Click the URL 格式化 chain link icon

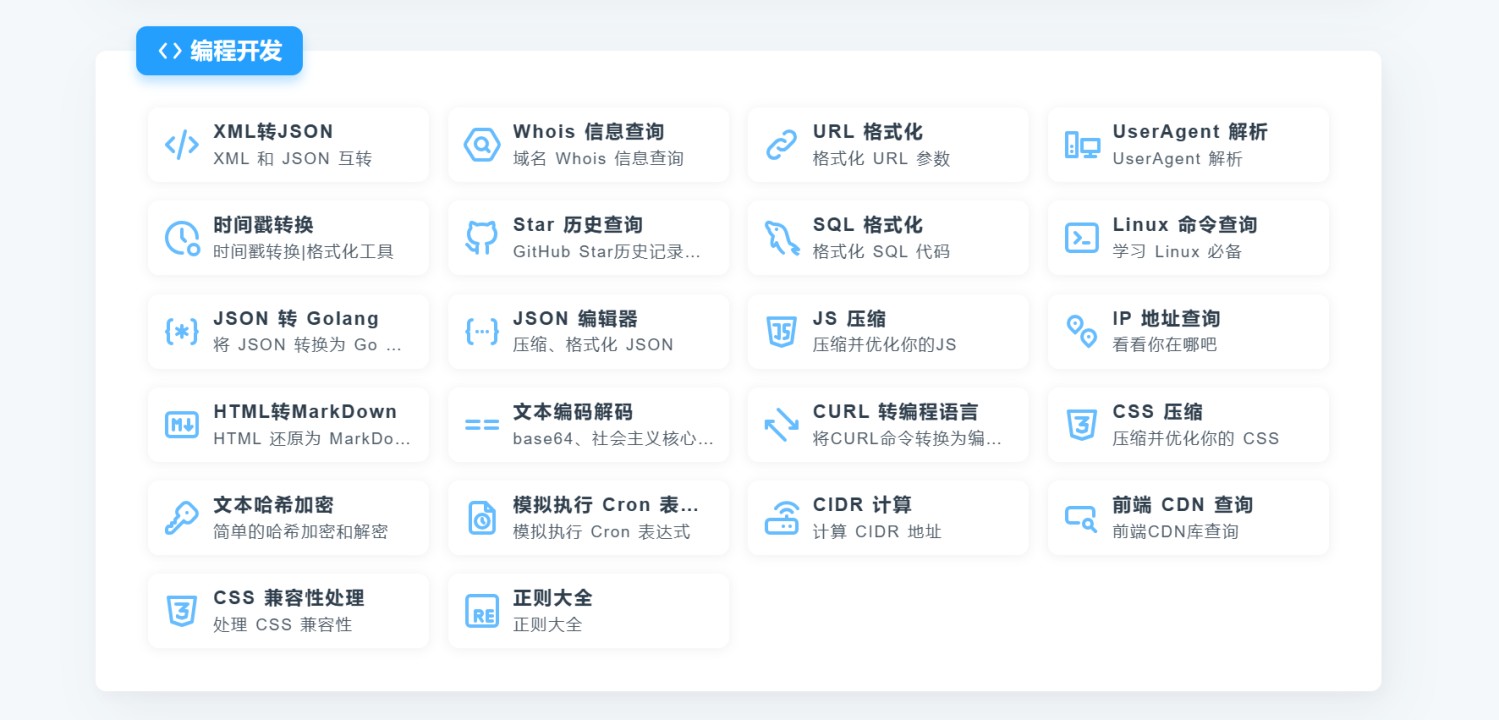pos(782,145)
